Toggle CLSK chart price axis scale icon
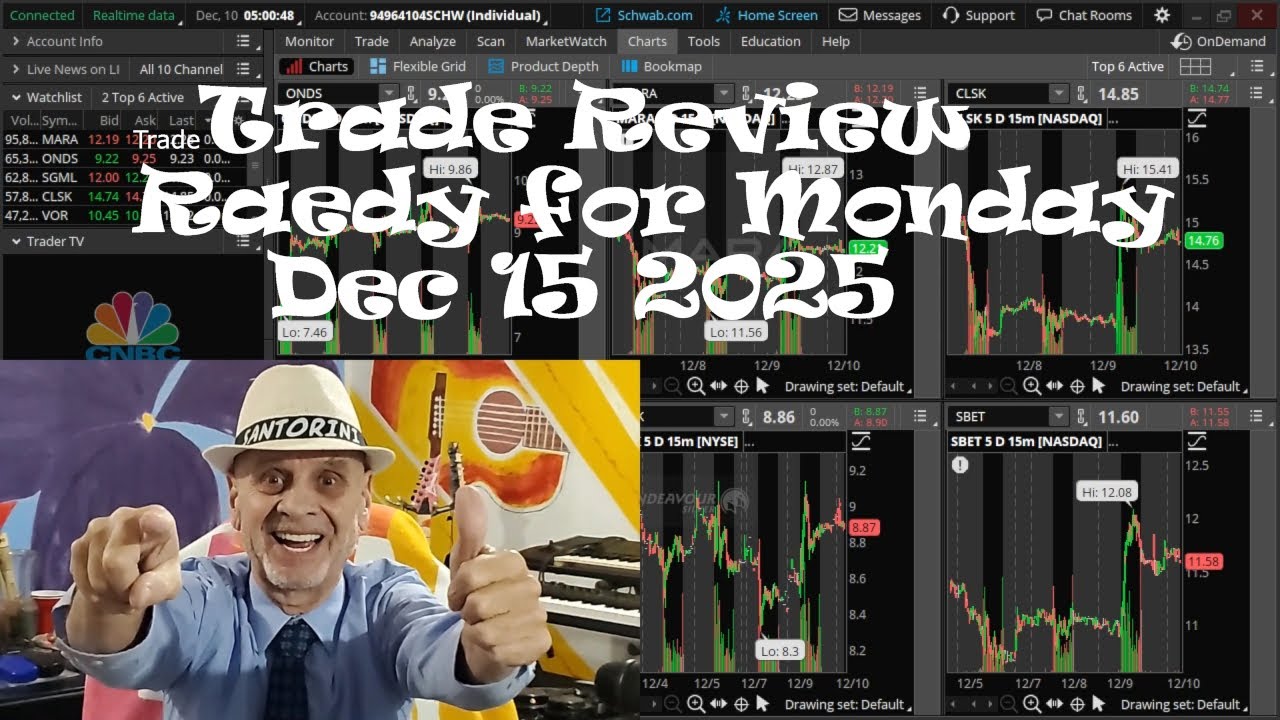1280x720 pixels. [x=1196, y=118]
